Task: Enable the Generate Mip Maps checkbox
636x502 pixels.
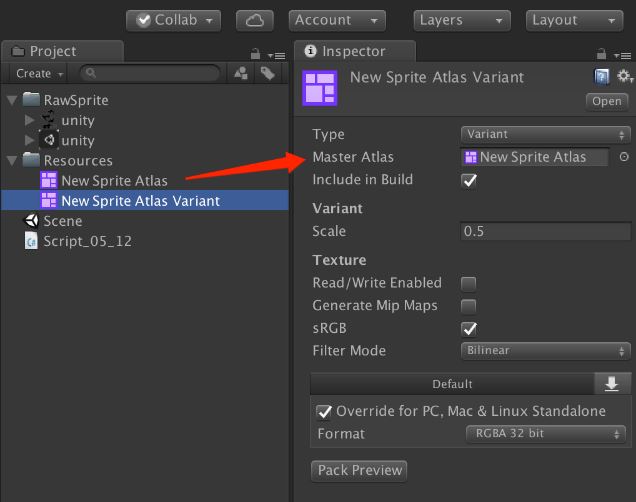Action: pyautogui.click(x=468, y=306)
